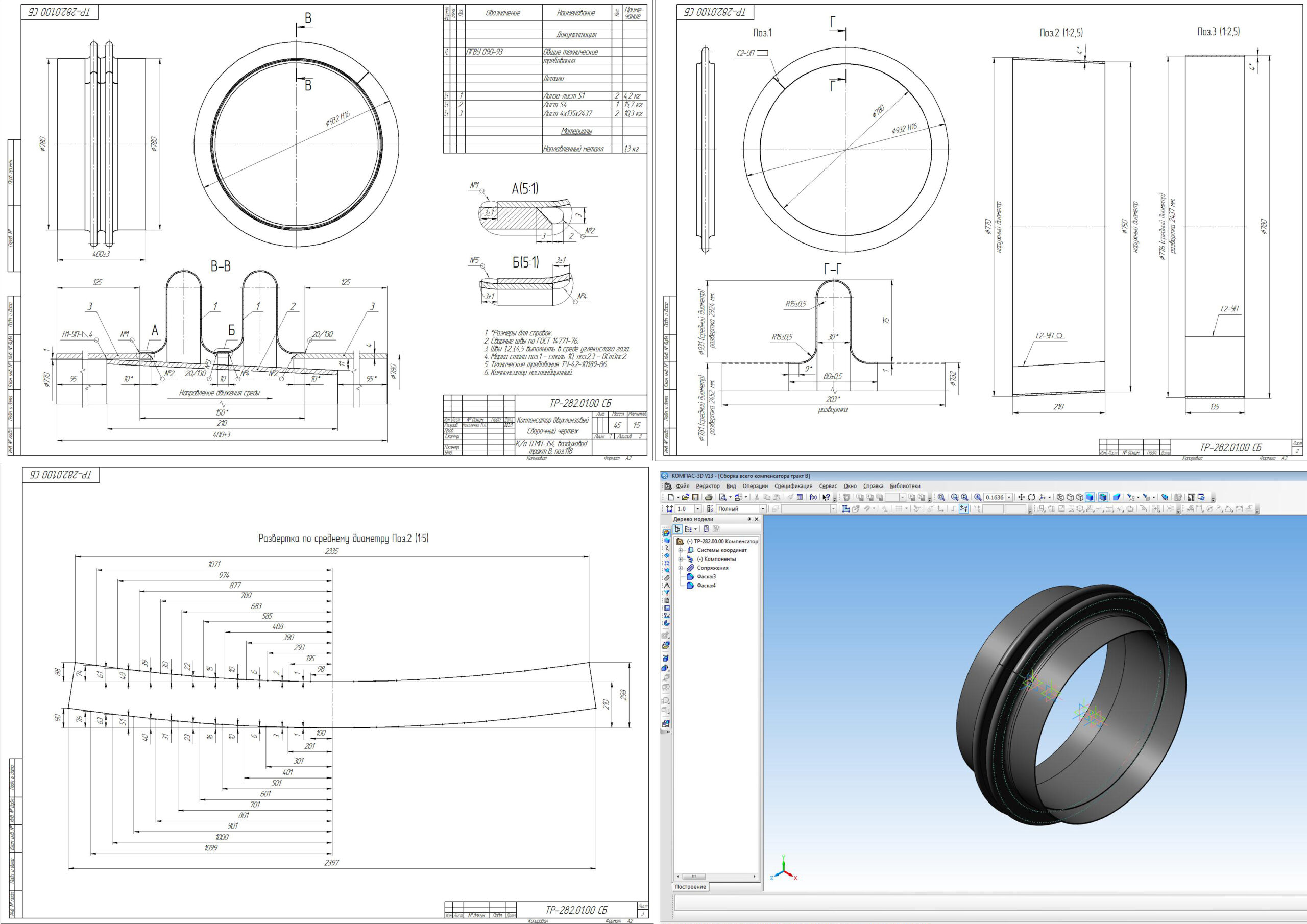Screen dimensions: 1307x924
Task: Click the context help arrow-question icon
Action: (827, 498)
